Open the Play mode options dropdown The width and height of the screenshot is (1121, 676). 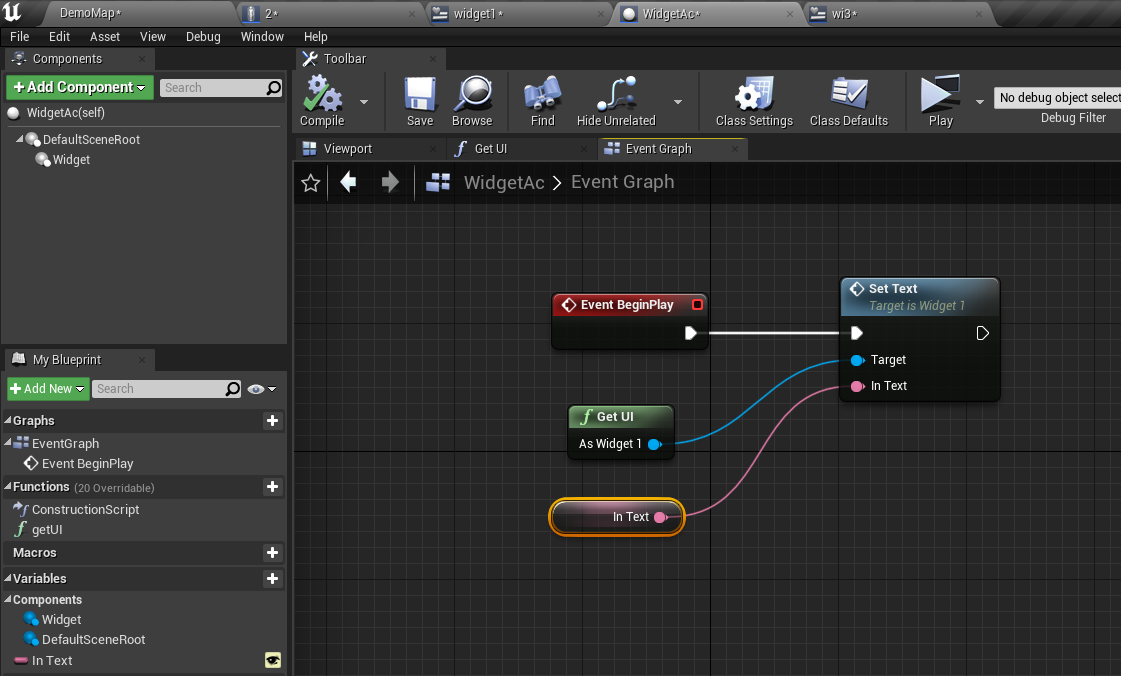(979, 101)
